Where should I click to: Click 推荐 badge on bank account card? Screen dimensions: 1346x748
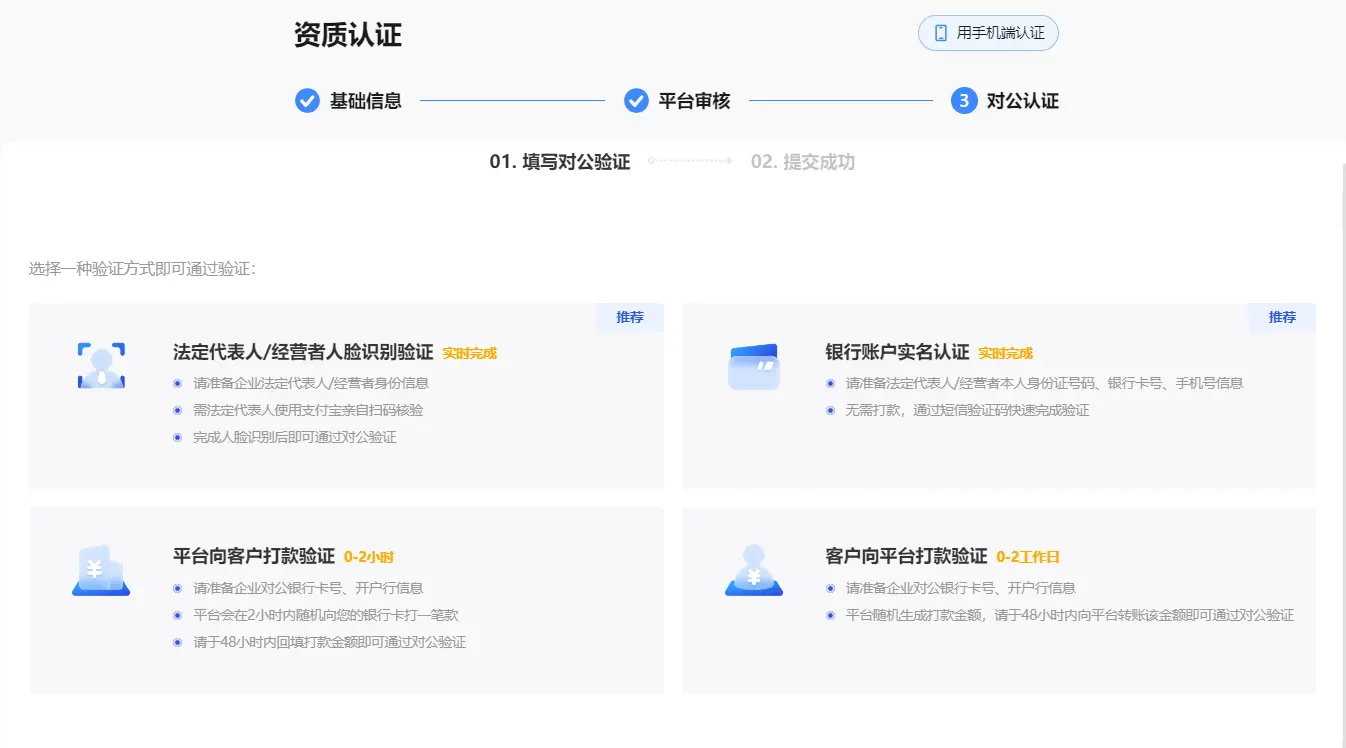point(1282,317)
